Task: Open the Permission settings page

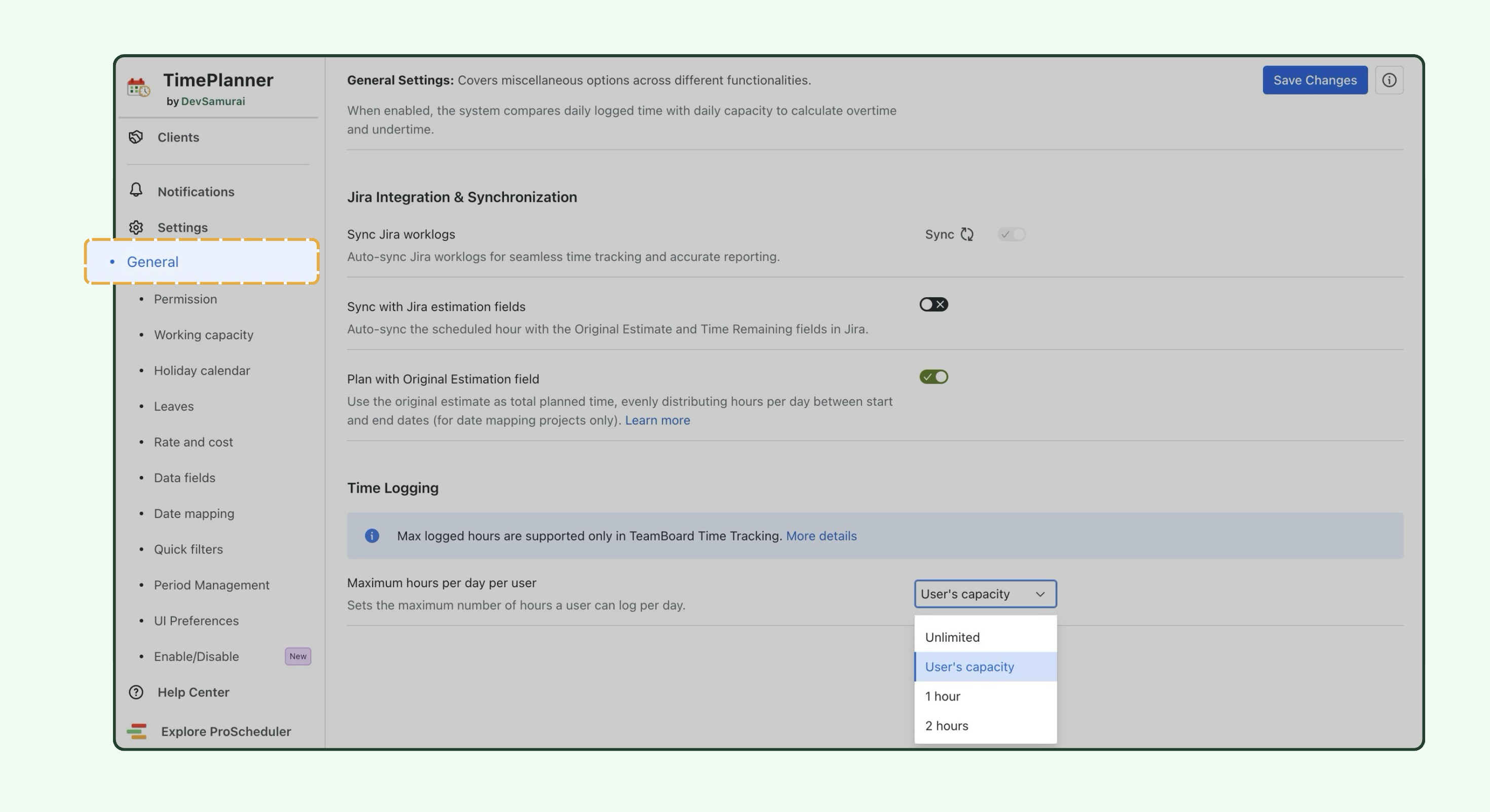Action: 185,299
